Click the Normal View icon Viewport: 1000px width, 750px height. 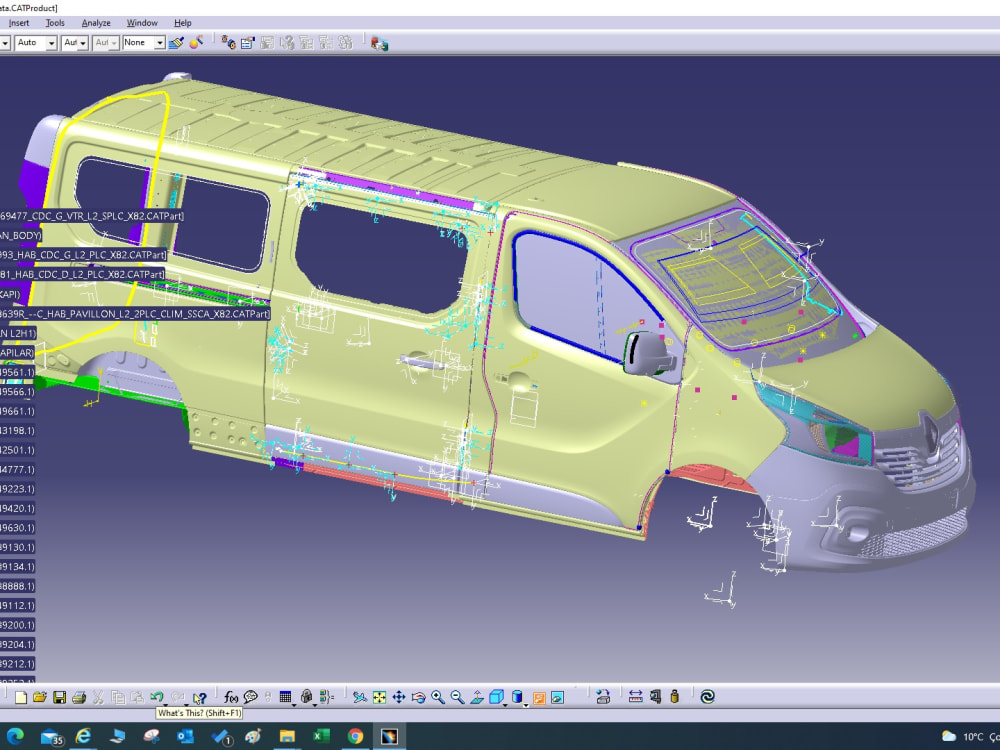click(477, 697)
